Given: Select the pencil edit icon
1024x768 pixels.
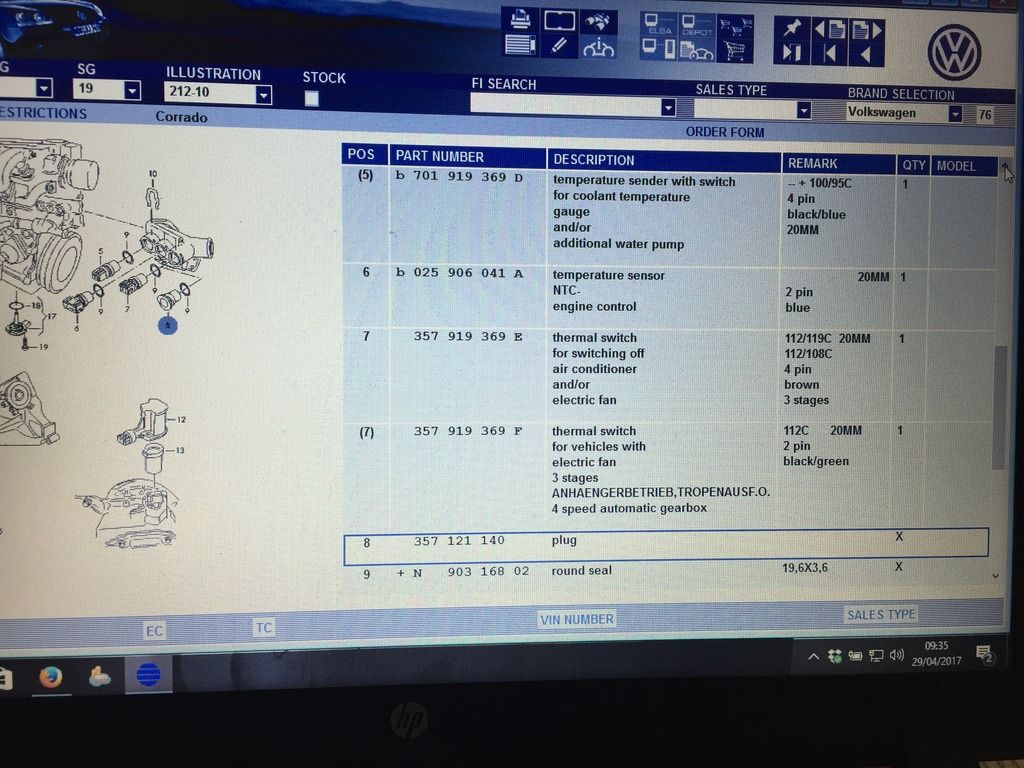Looking at the screenshot, I should click(x=560, y=45).
